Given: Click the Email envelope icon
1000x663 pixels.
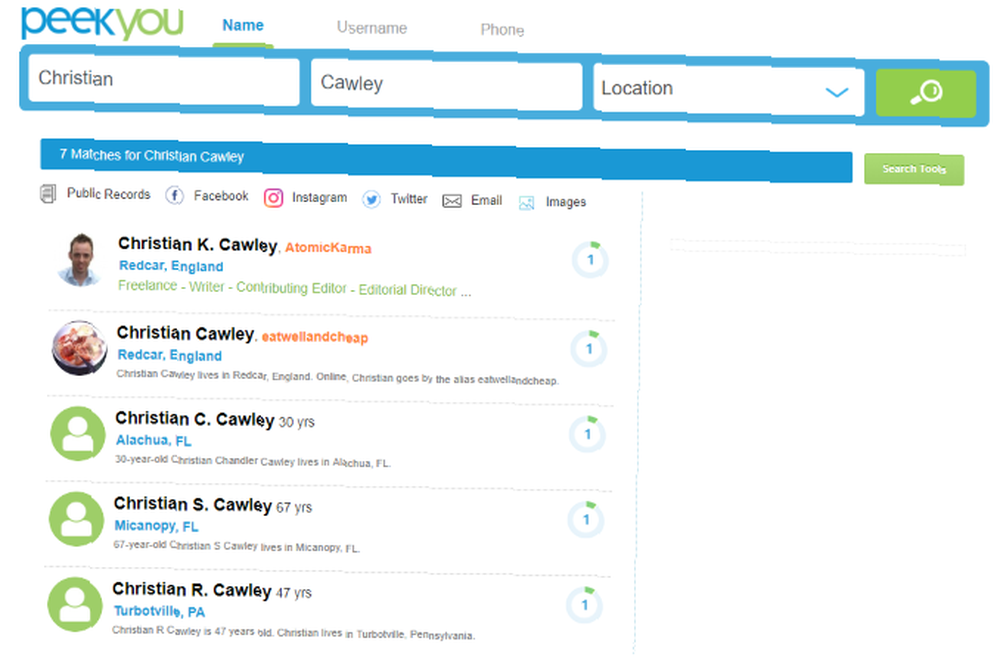Looking at the screenshot, I should click(x=452, y=201).
